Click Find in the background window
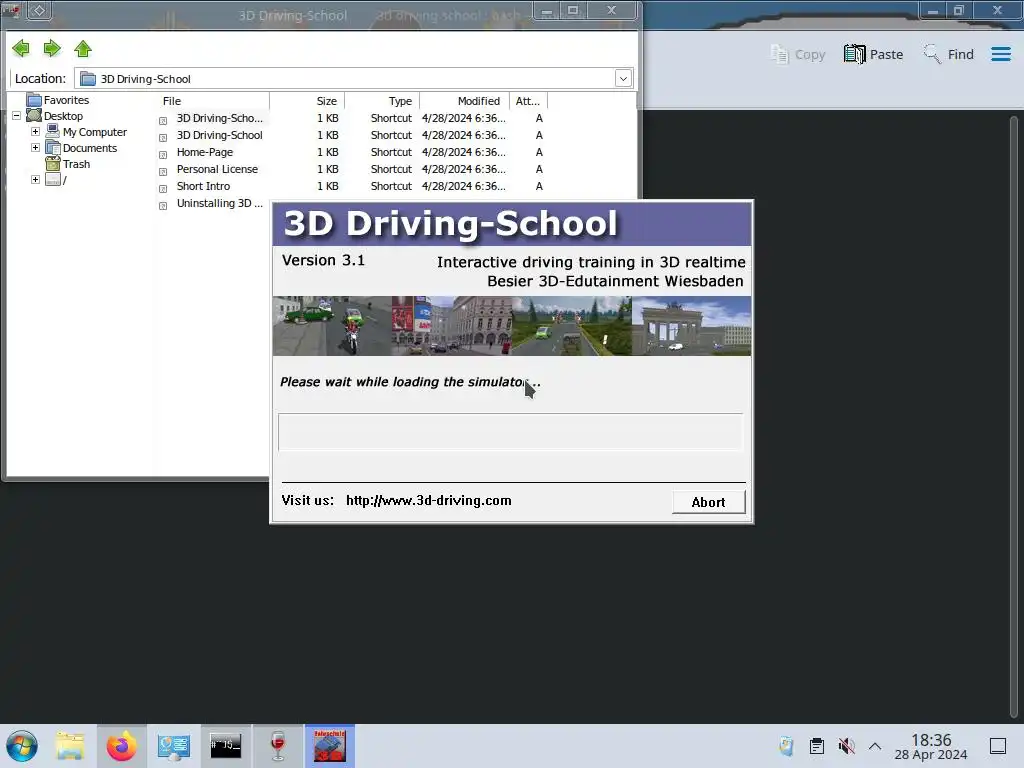Screen dimensions: 1024x768 (x=948, y=54)
